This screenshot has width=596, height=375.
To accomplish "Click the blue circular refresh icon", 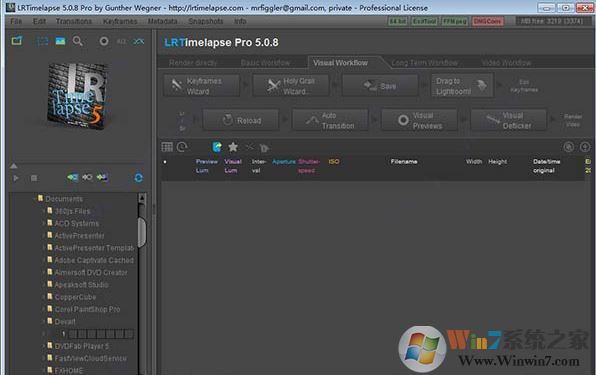I will point(139,177).
